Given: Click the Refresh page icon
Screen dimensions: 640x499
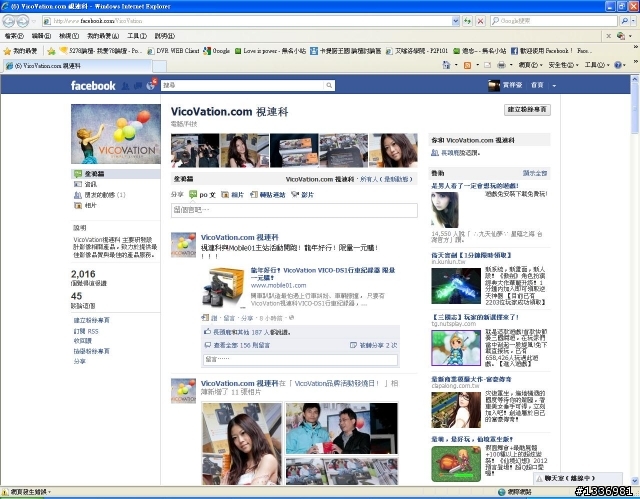Looking at the screenshot, I should [x=467, y=21].
